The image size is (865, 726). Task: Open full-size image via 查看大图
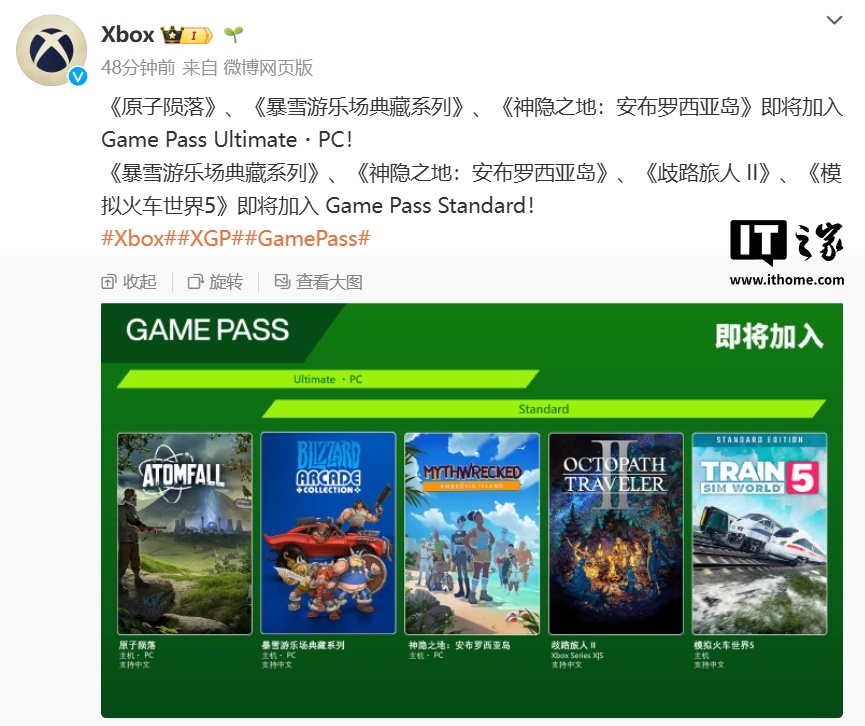pyautogui.click(x=318, y=282)
